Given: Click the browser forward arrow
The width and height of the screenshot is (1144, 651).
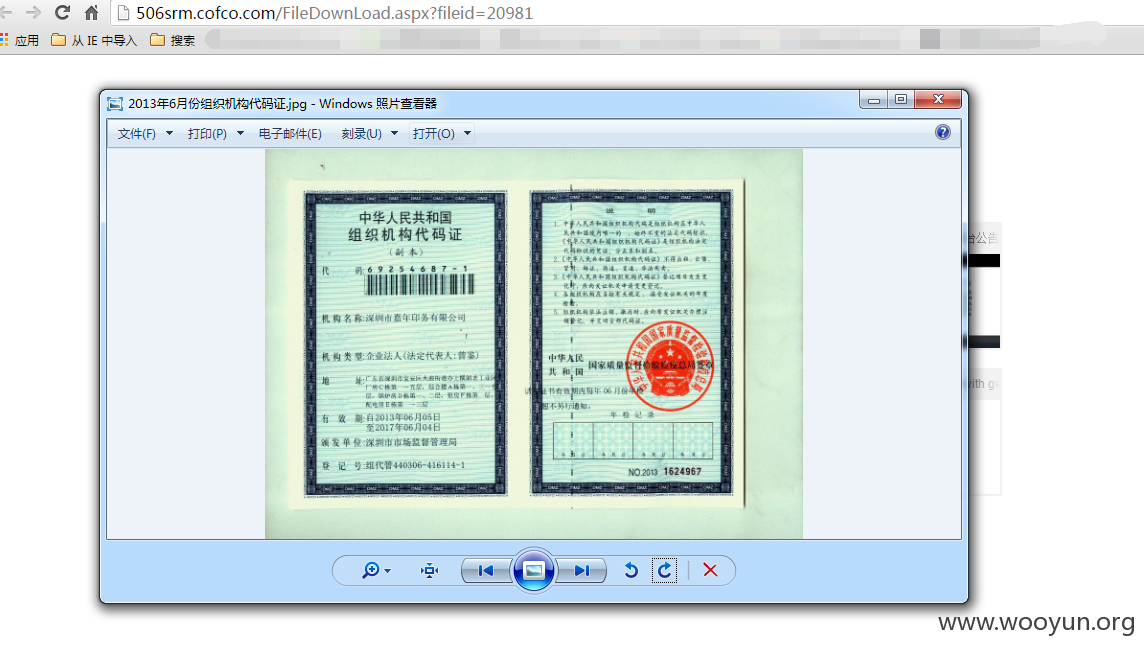Looking at the screenshot, I should [34, 12].
